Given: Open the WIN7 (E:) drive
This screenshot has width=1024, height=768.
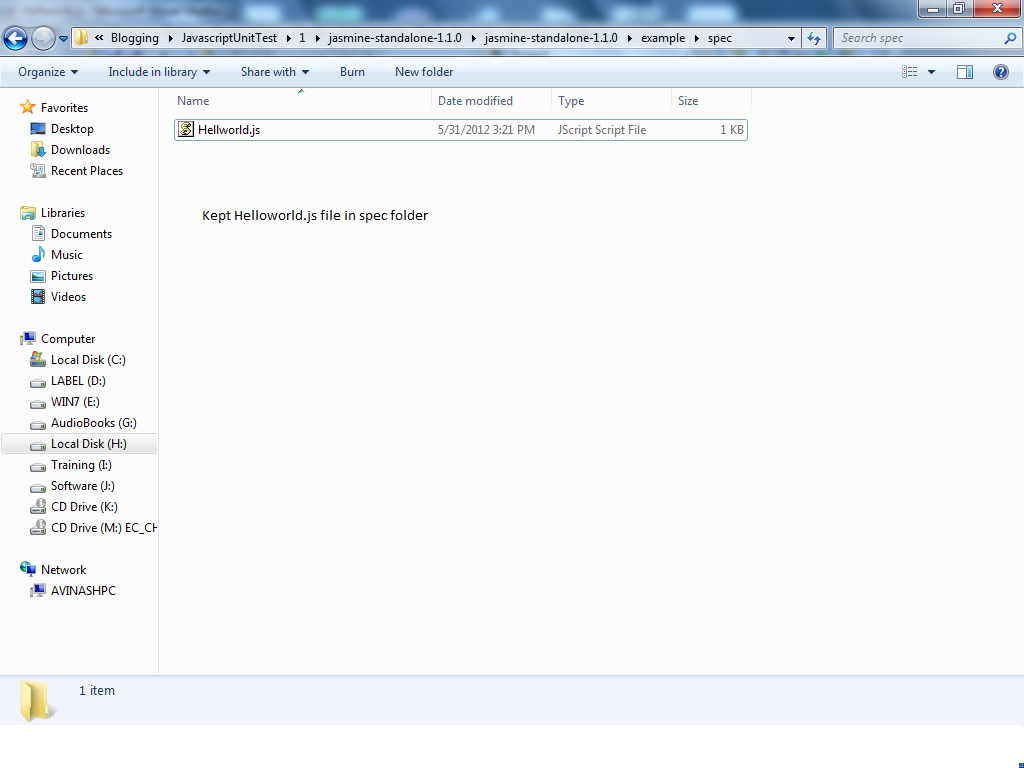Looking at the screenshot, I should [x=75, y=402].
